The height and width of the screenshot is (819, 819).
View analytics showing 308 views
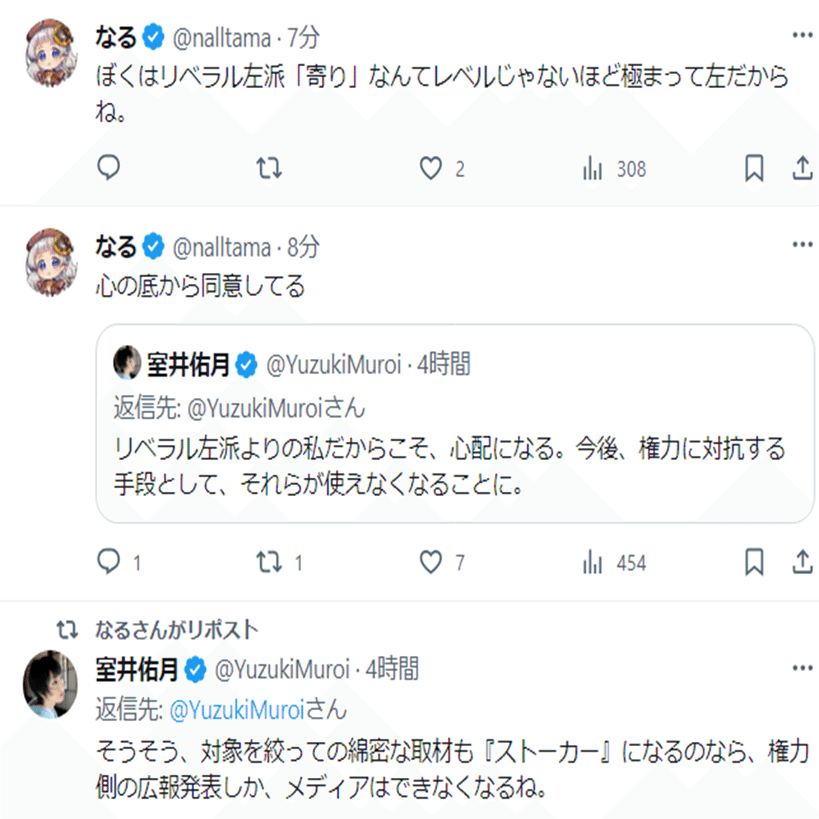[592, 168]
